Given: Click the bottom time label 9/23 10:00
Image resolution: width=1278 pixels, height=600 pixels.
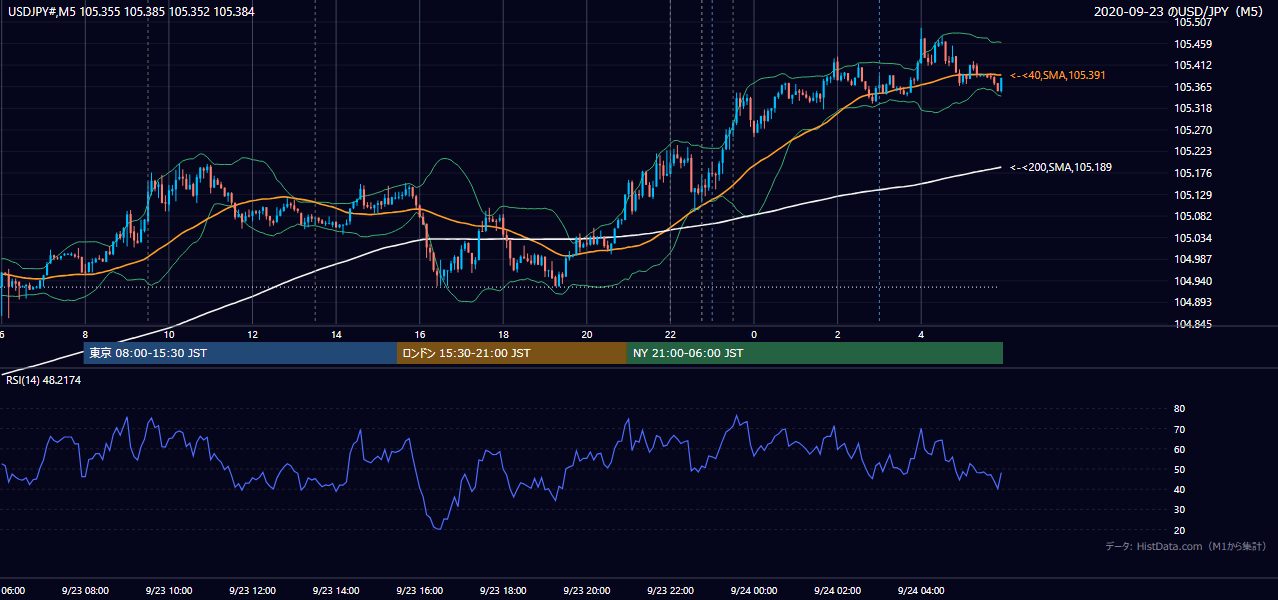Looking at the screenshot, I should [167, 591].
